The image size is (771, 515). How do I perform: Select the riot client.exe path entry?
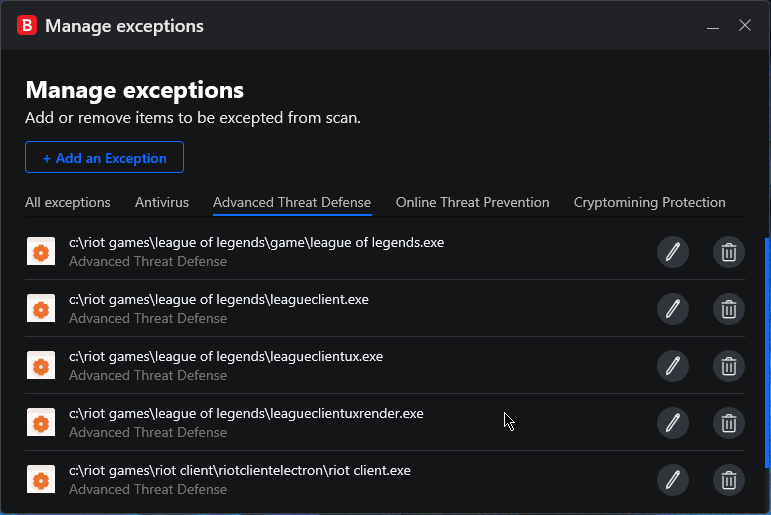click(239, 471)
